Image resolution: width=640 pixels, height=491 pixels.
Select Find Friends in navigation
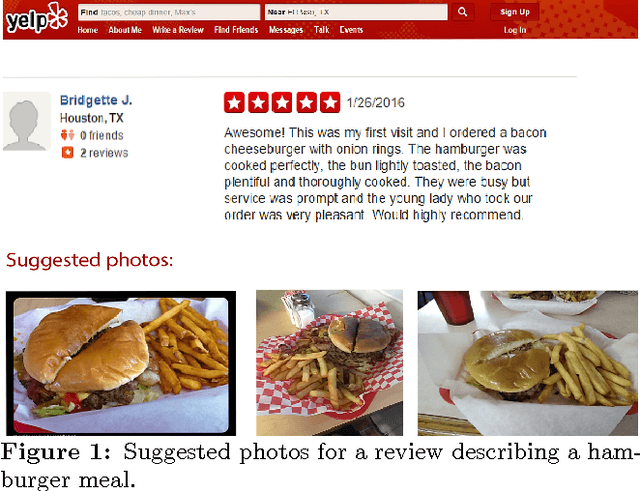pos(236,30)
